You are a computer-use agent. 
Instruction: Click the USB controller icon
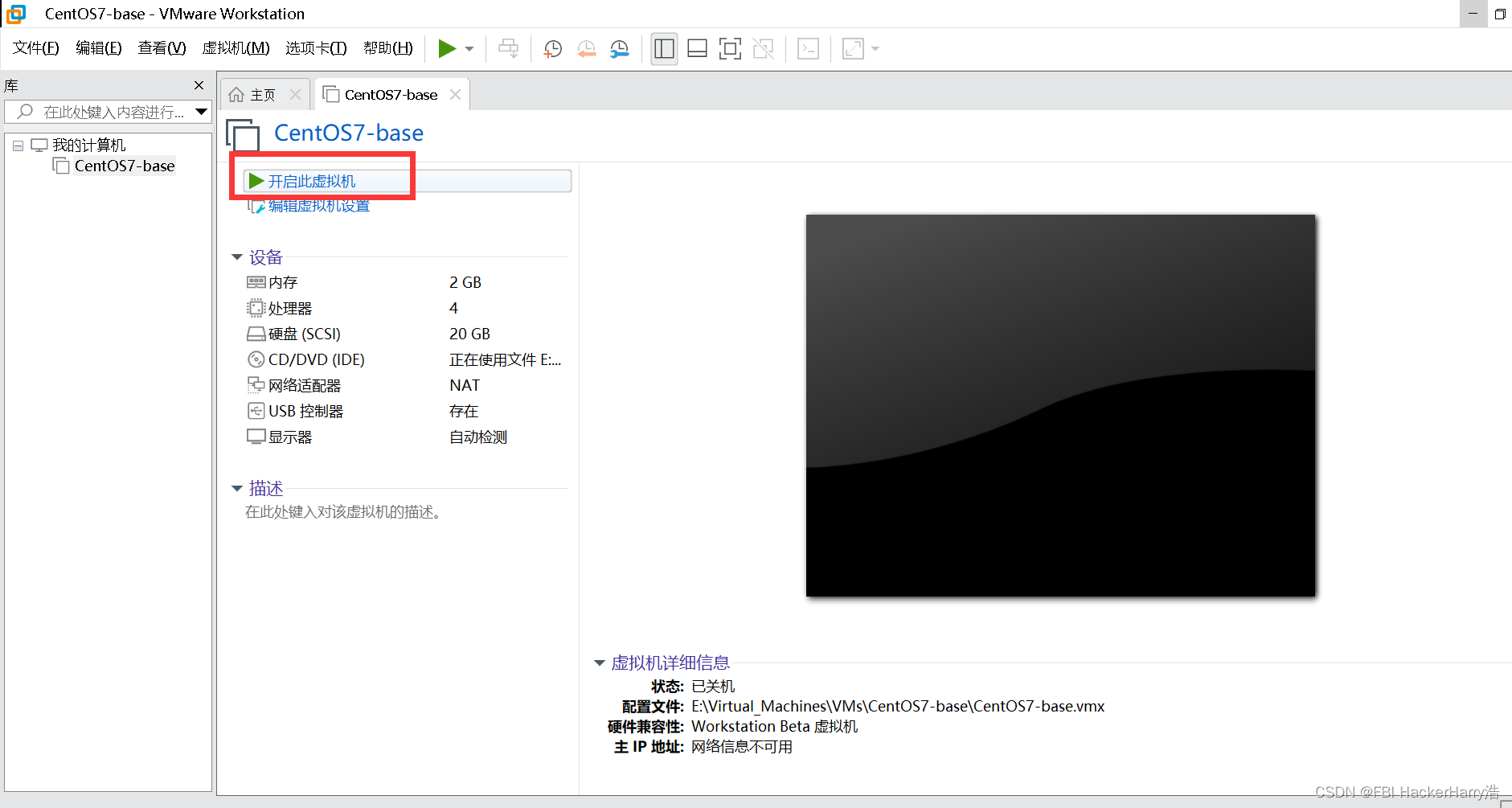256,411
